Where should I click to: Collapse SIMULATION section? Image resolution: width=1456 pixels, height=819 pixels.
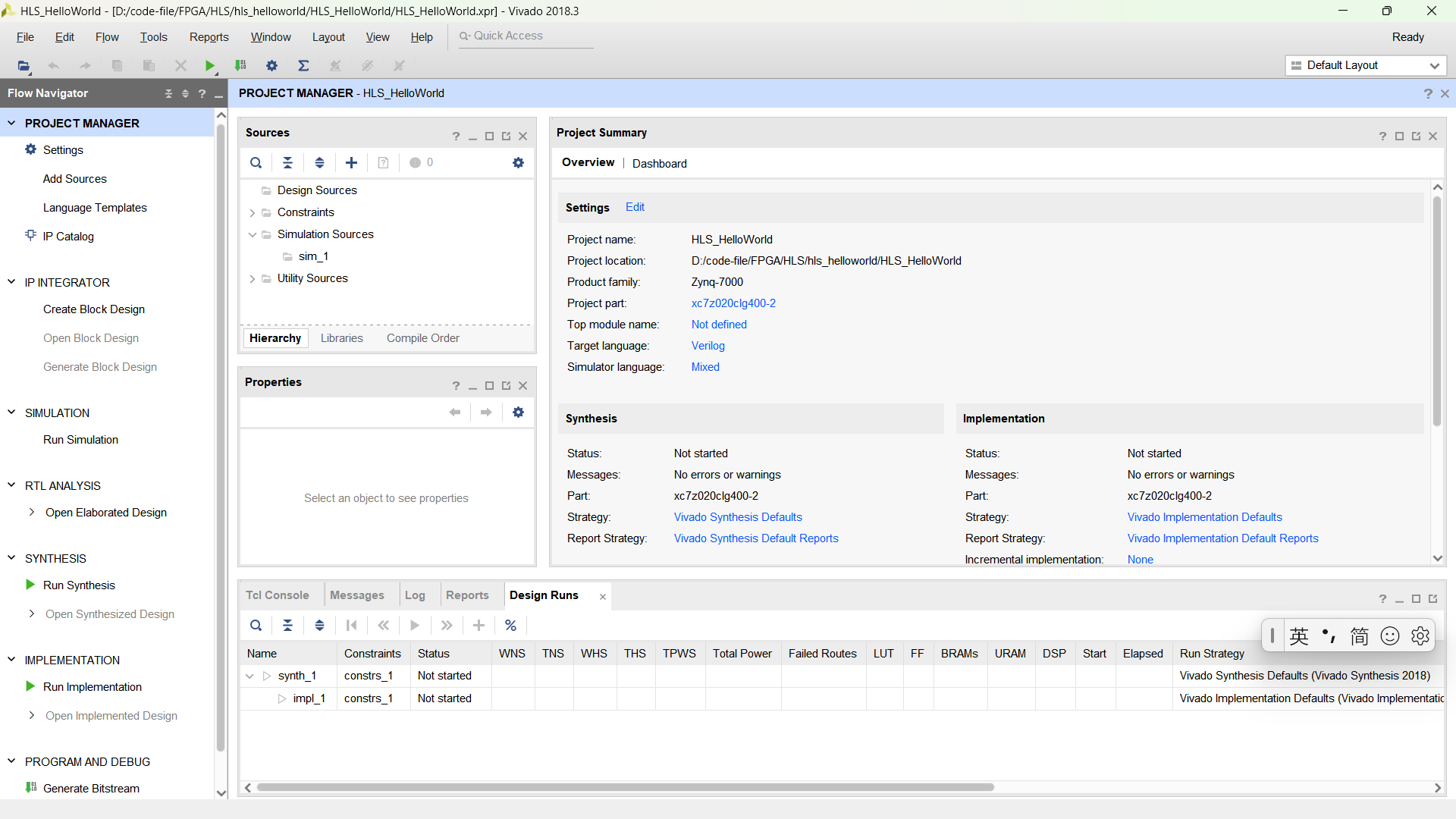[x=11, y=413]
